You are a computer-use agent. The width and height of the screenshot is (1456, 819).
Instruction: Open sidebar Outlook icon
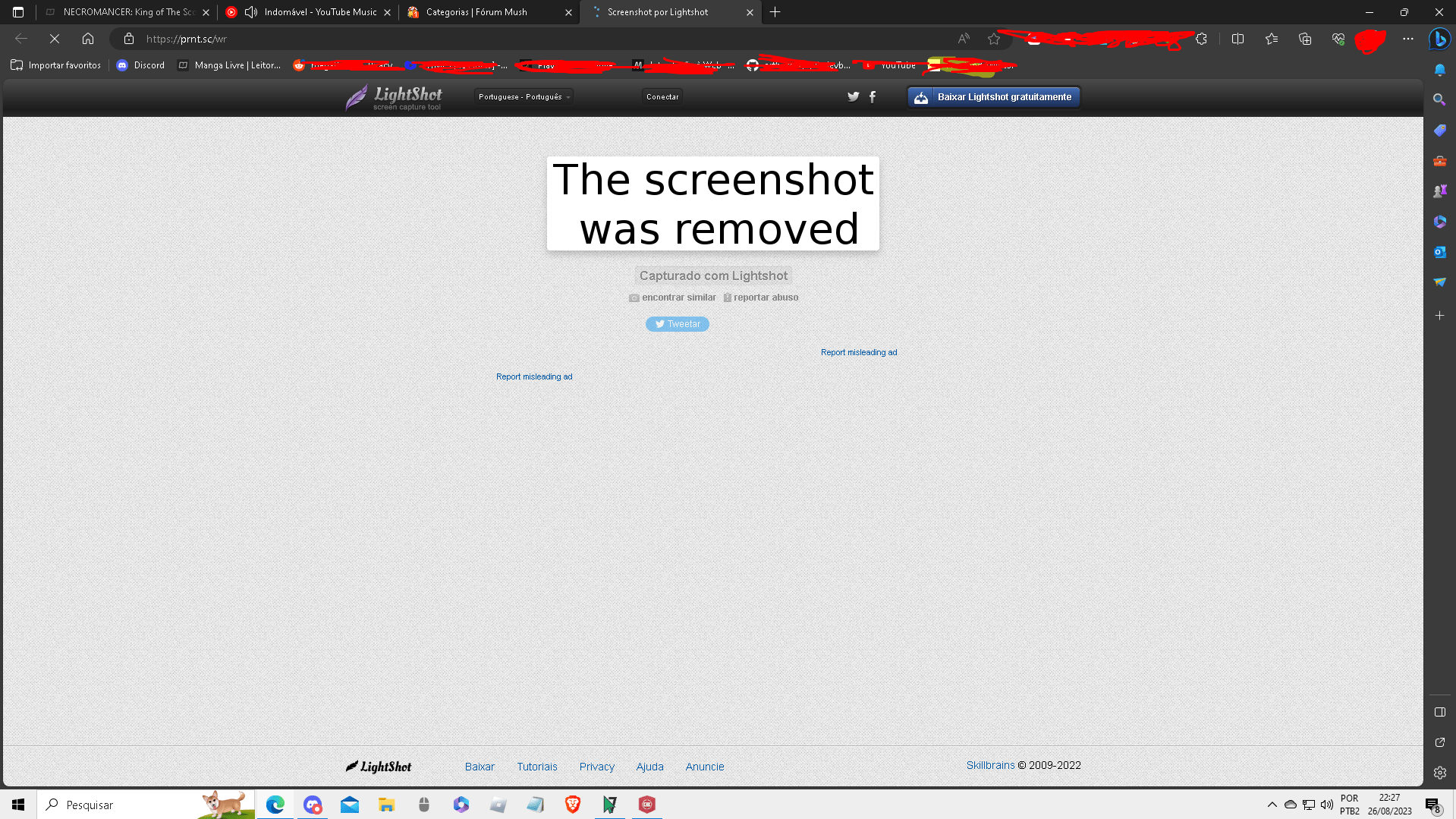coord(1439,252)
